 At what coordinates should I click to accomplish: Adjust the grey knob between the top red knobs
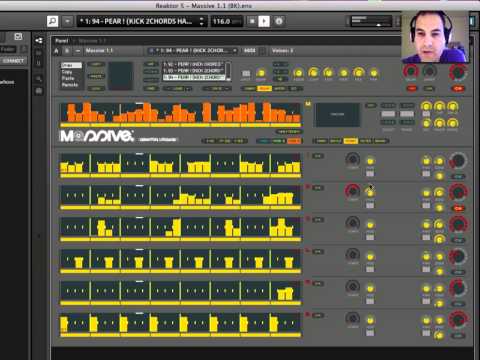[x=429, y=71]
